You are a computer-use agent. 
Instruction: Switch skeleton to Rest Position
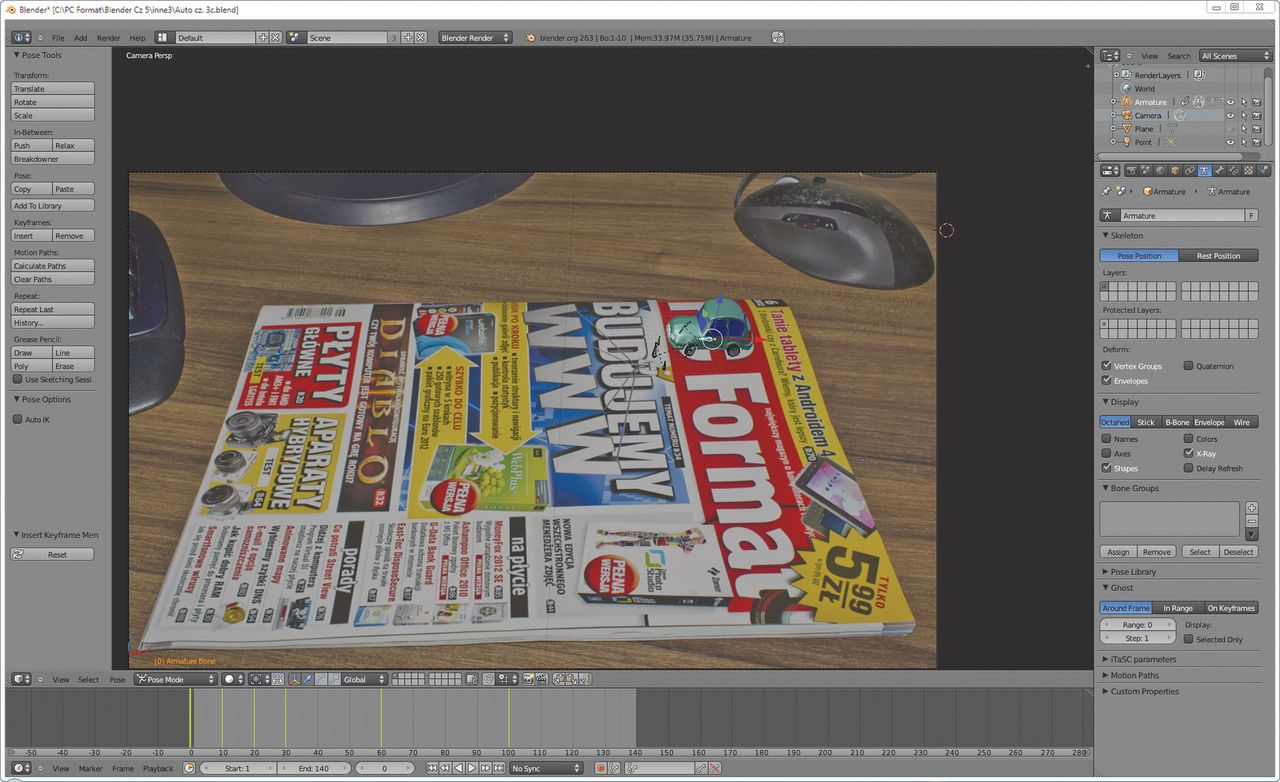point(1218,256)
